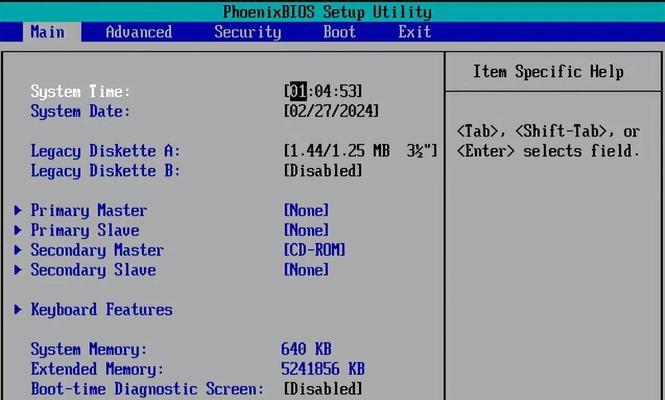Click the 5241856 KB value
The image size is (665, 400).
[323, 369]
